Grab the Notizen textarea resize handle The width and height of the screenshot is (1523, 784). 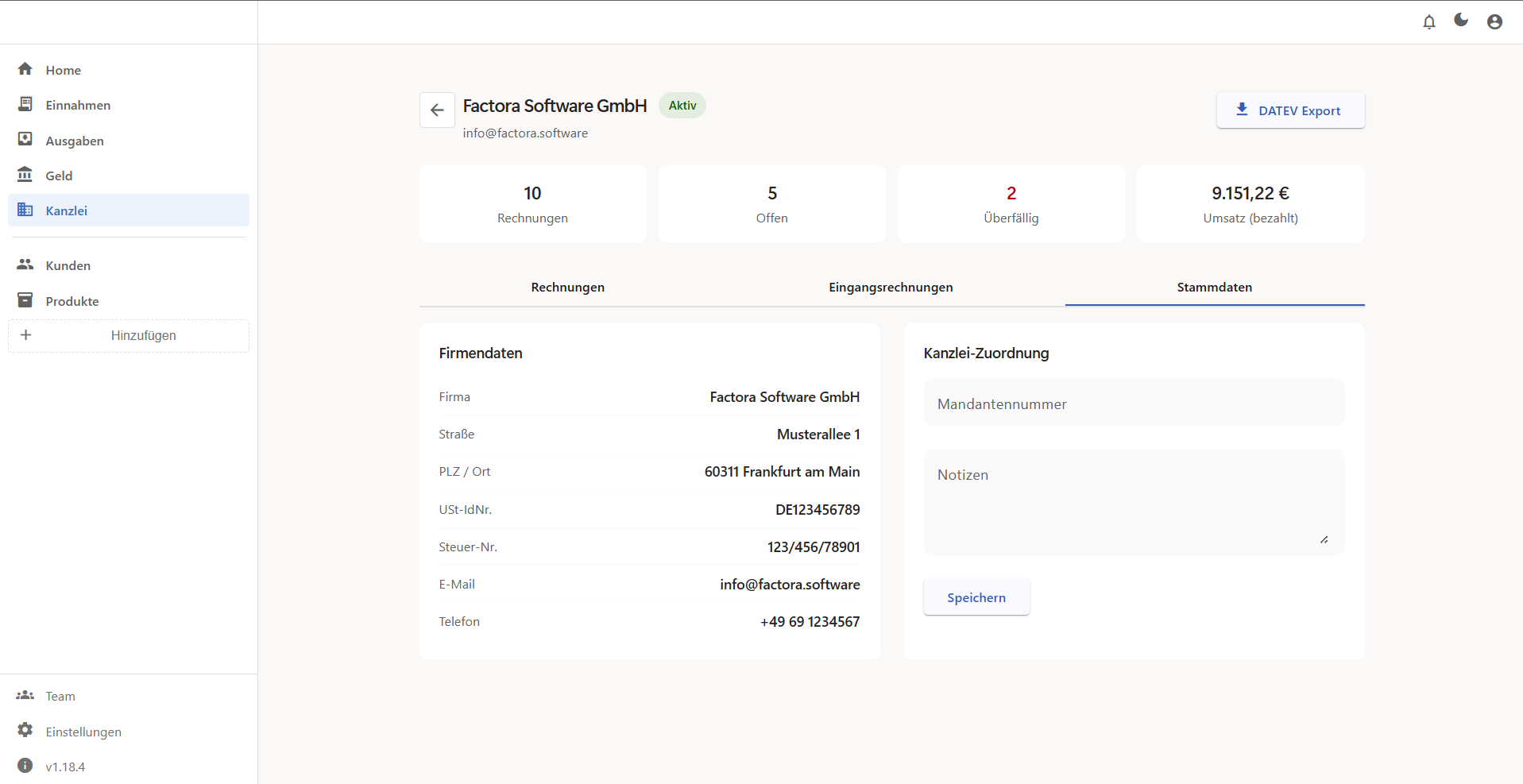1324,539
